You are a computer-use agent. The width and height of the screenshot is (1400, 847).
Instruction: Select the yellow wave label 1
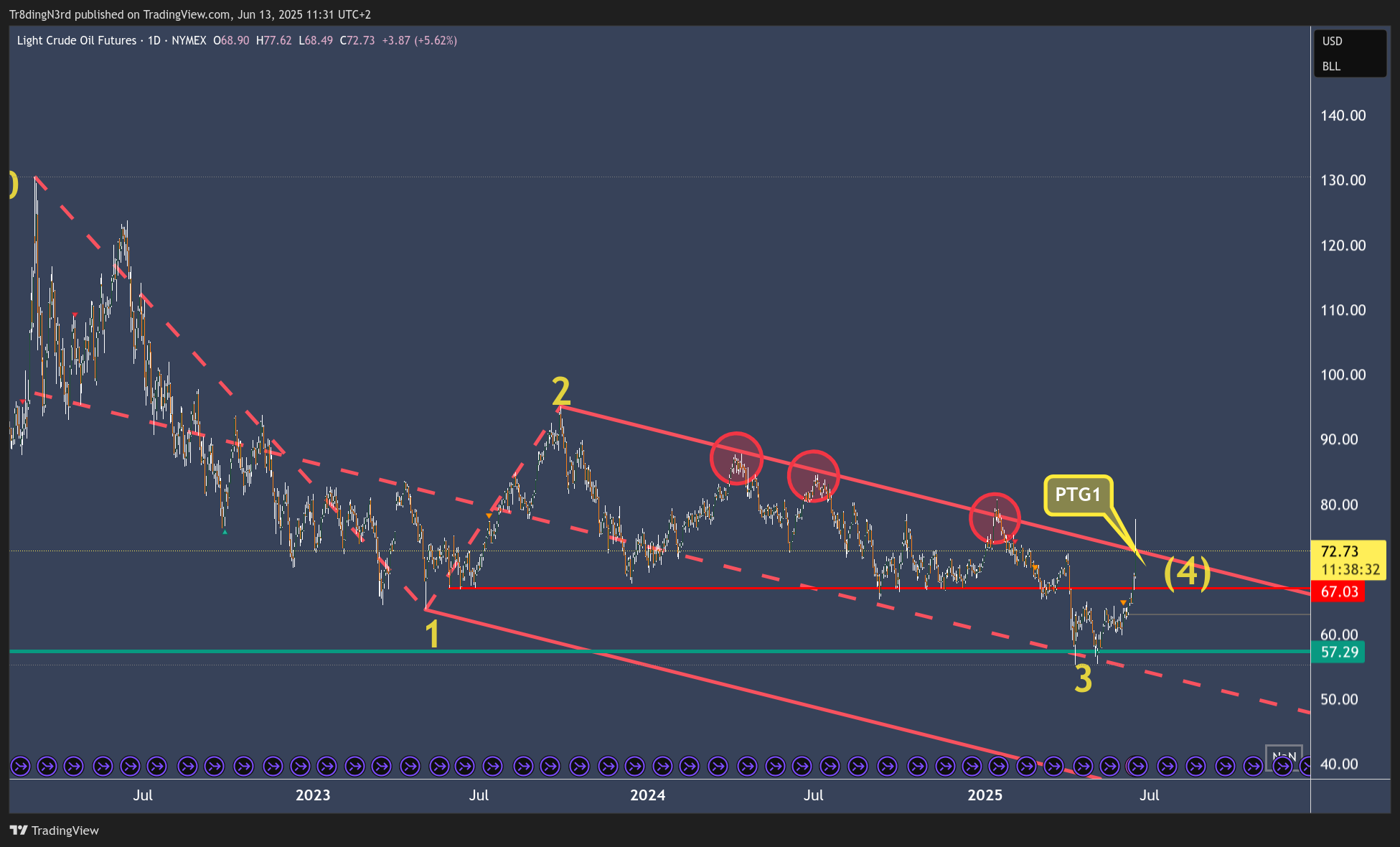(432, 635)
